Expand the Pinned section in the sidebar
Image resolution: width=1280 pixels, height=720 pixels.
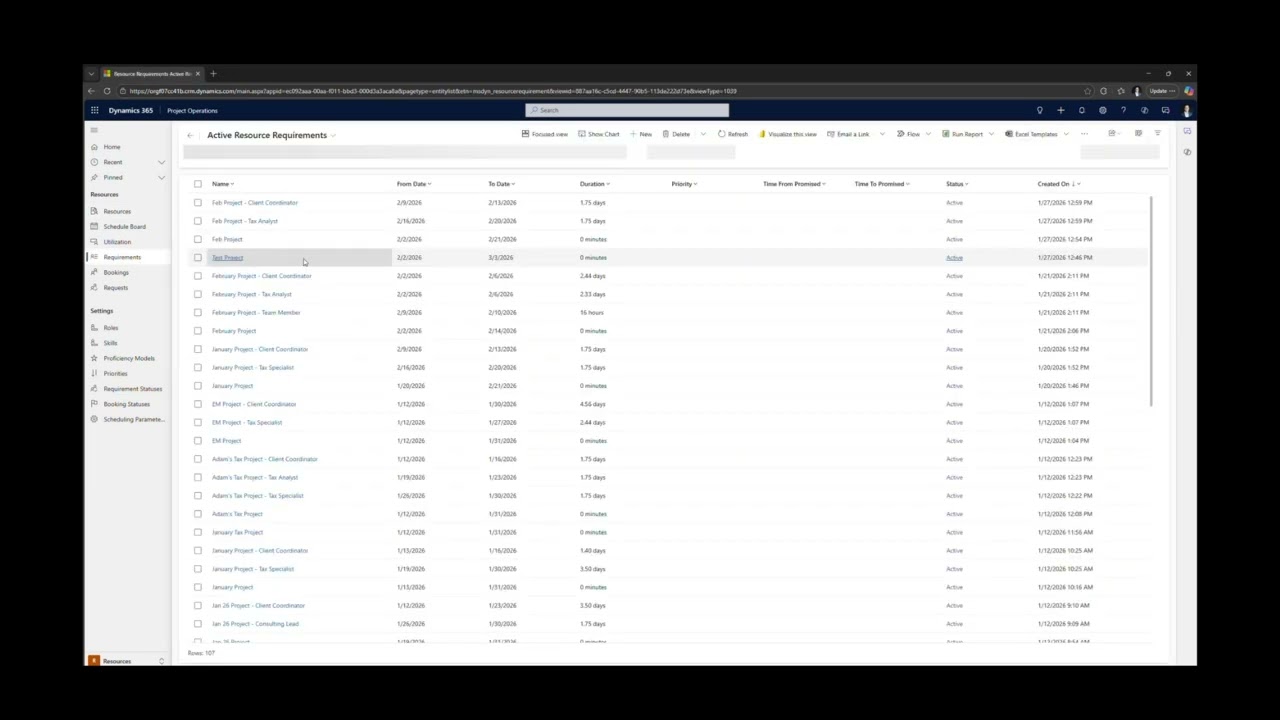pyautogui.click(x=161, y=177)
